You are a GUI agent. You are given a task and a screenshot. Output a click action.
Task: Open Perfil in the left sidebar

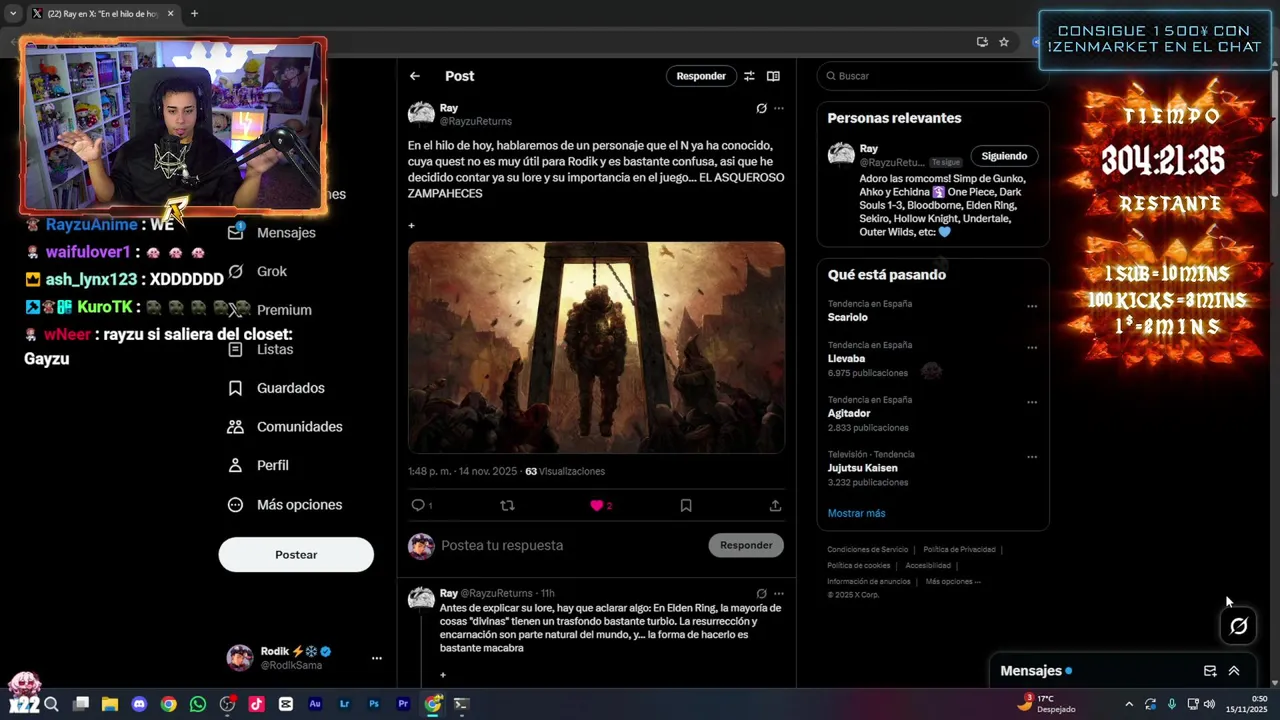tap(258, 466)
